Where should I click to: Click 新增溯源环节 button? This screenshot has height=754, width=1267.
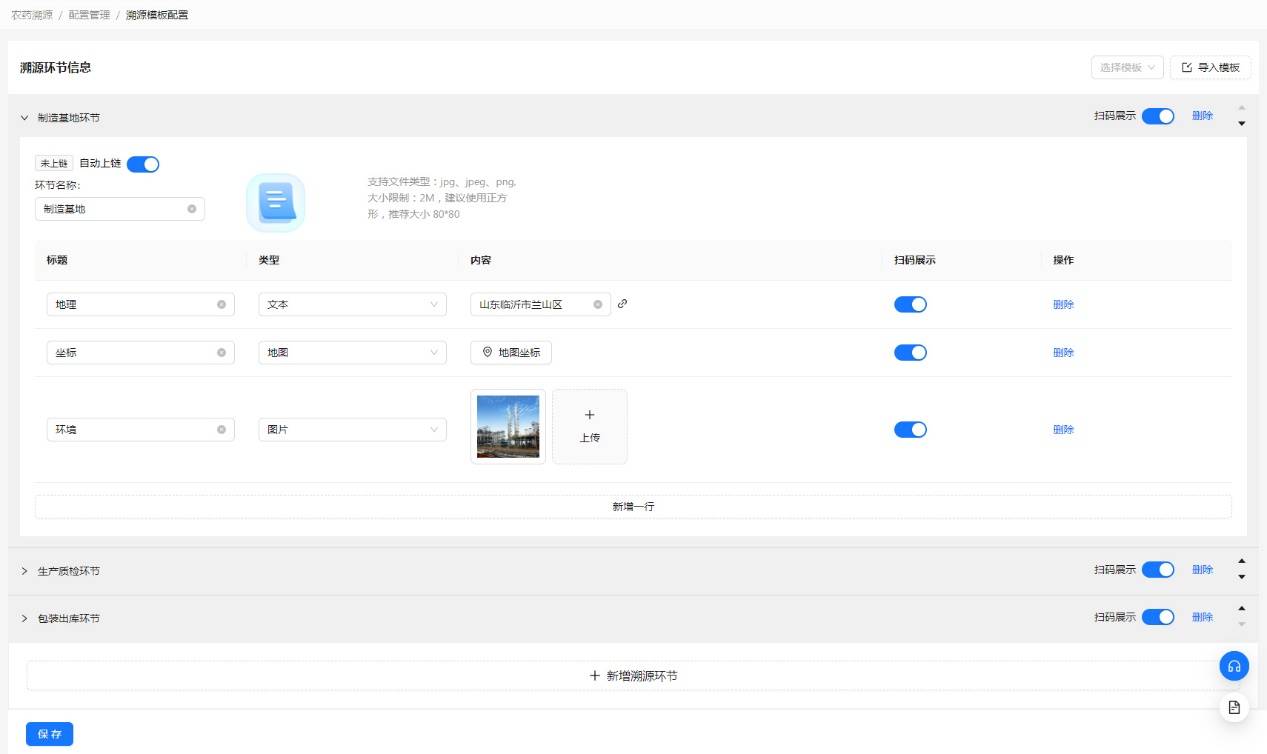coord(633,676)
